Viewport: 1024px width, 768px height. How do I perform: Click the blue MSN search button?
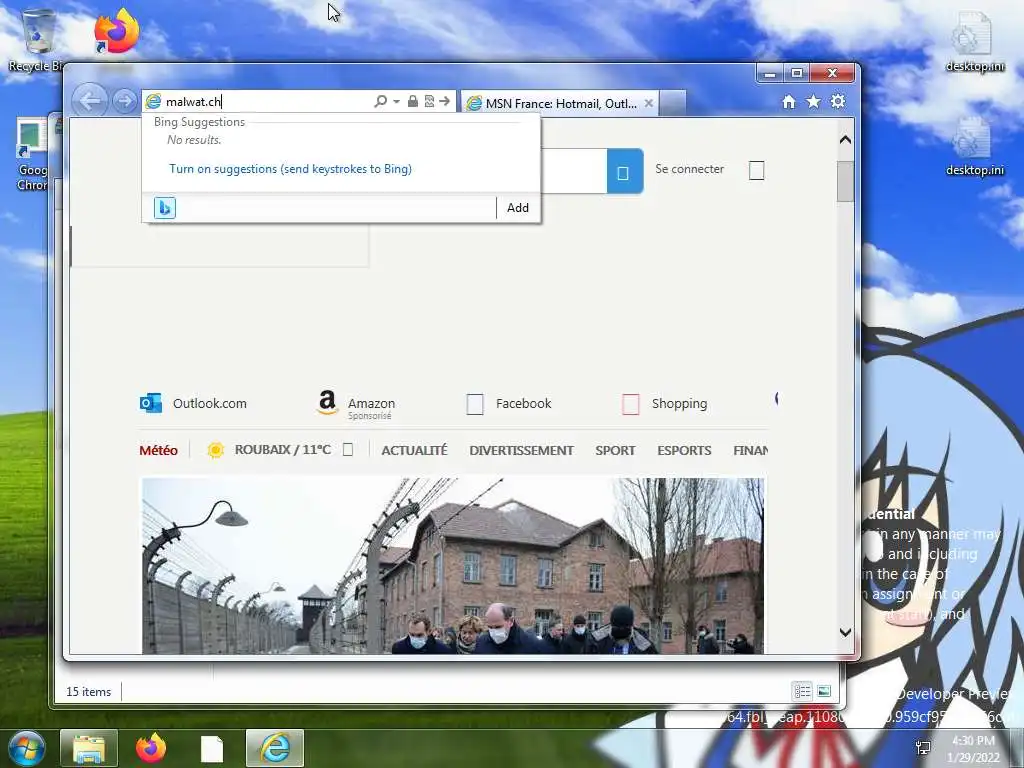(625, 172)
